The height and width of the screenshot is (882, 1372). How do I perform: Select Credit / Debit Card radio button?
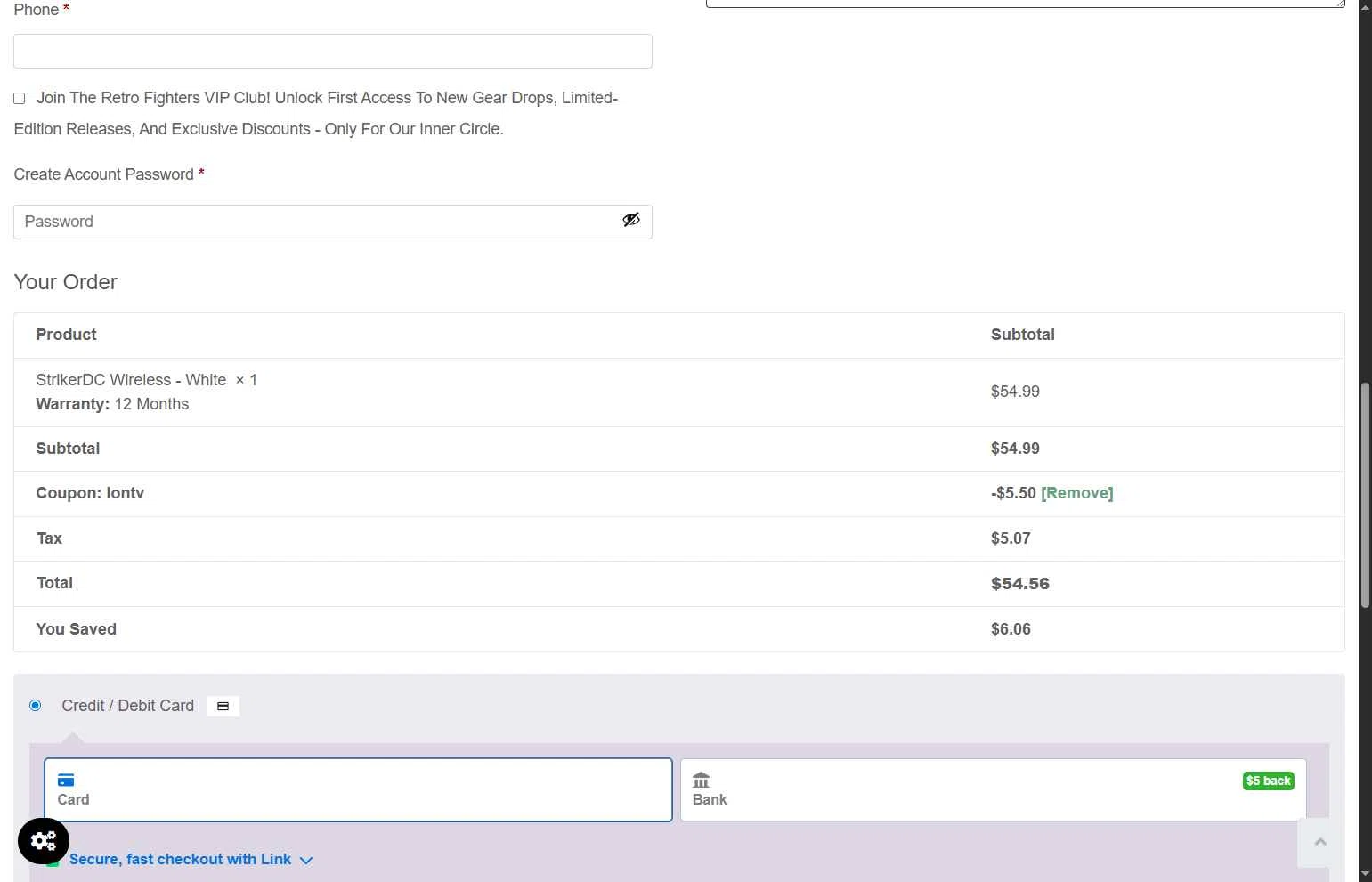coord(36,705)
